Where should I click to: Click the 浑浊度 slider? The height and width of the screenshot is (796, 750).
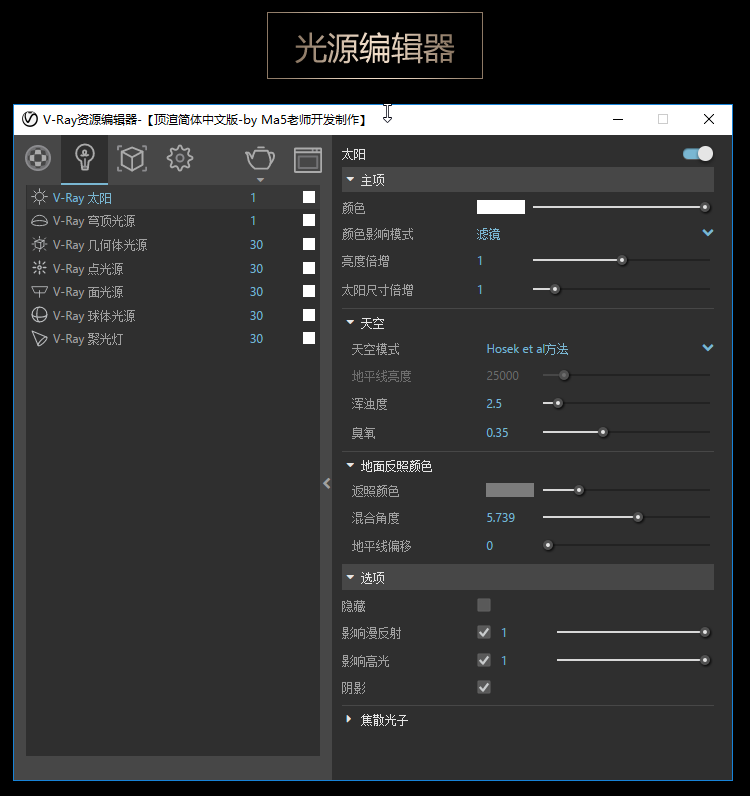(x=626, y=404)
